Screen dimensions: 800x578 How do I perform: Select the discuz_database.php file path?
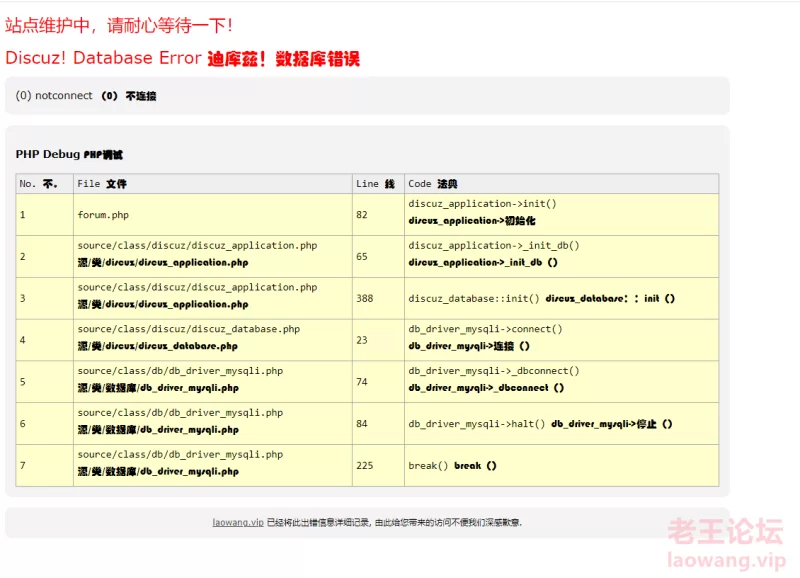(188, 329)
